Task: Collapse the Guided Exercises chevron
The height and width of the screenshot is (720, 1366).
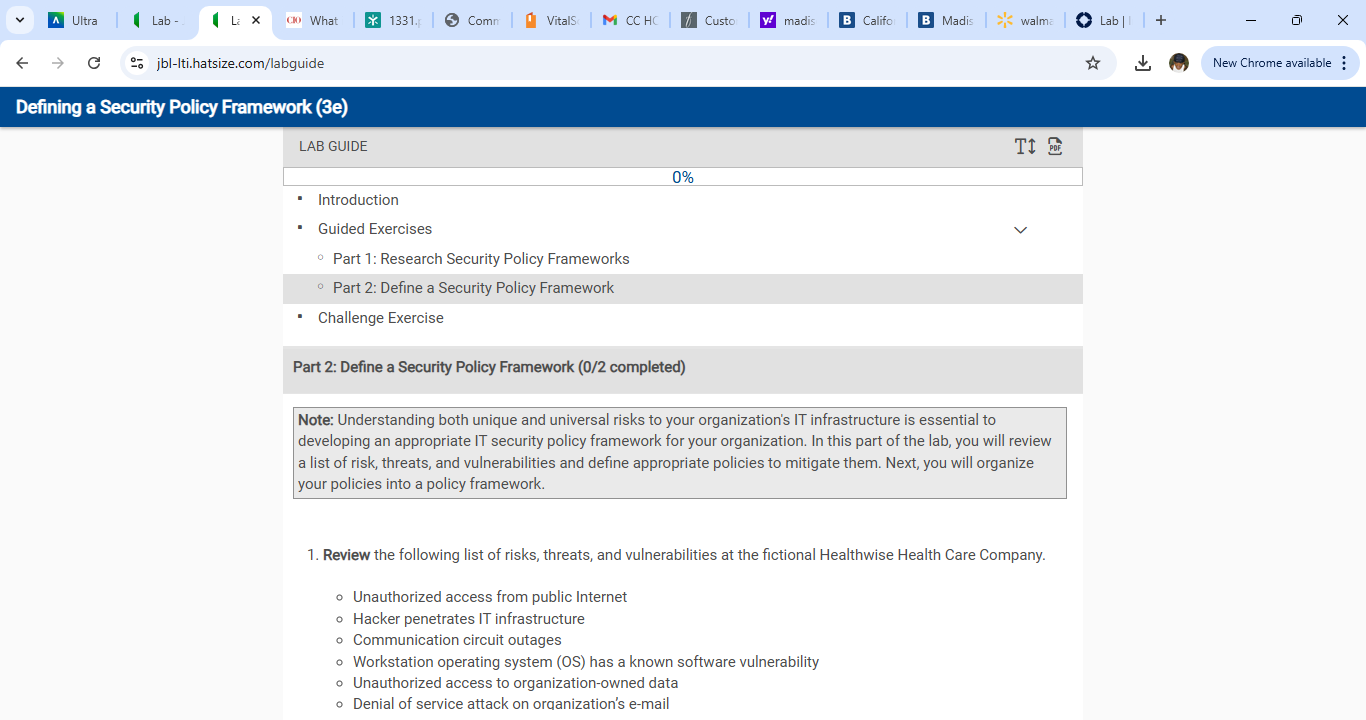Action: click(1020, 230)
